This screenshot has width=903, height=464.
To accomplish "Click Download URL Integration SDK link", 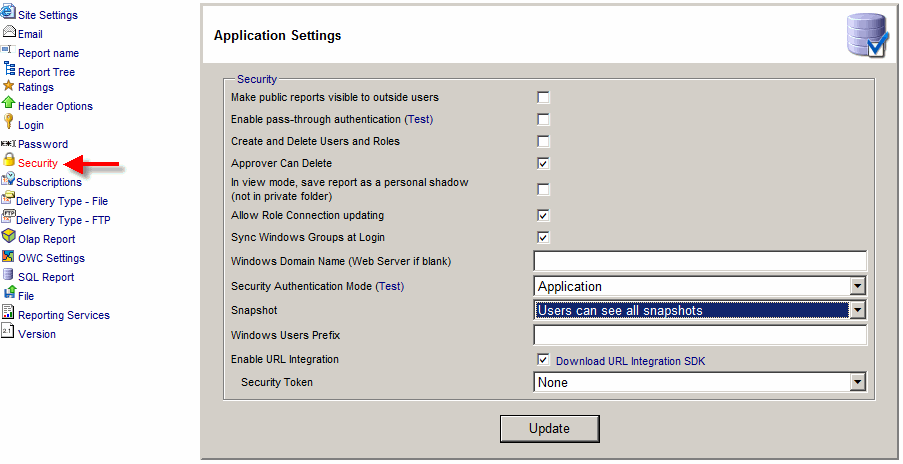I will pyautogui.click(x=631, y=361).
